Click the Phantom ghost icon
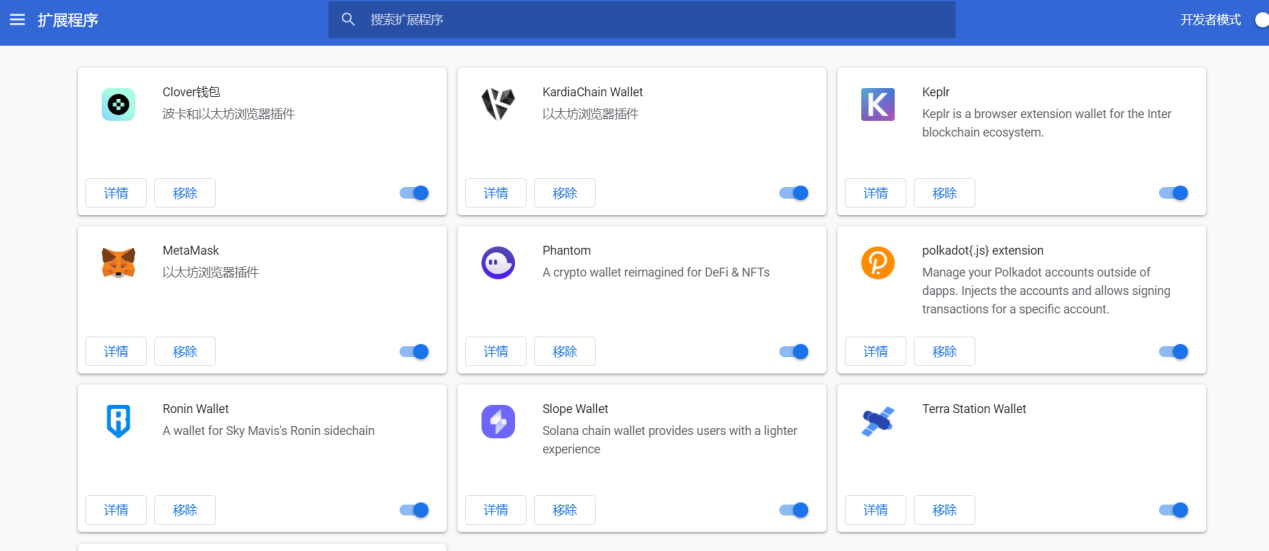 [498, 263]
